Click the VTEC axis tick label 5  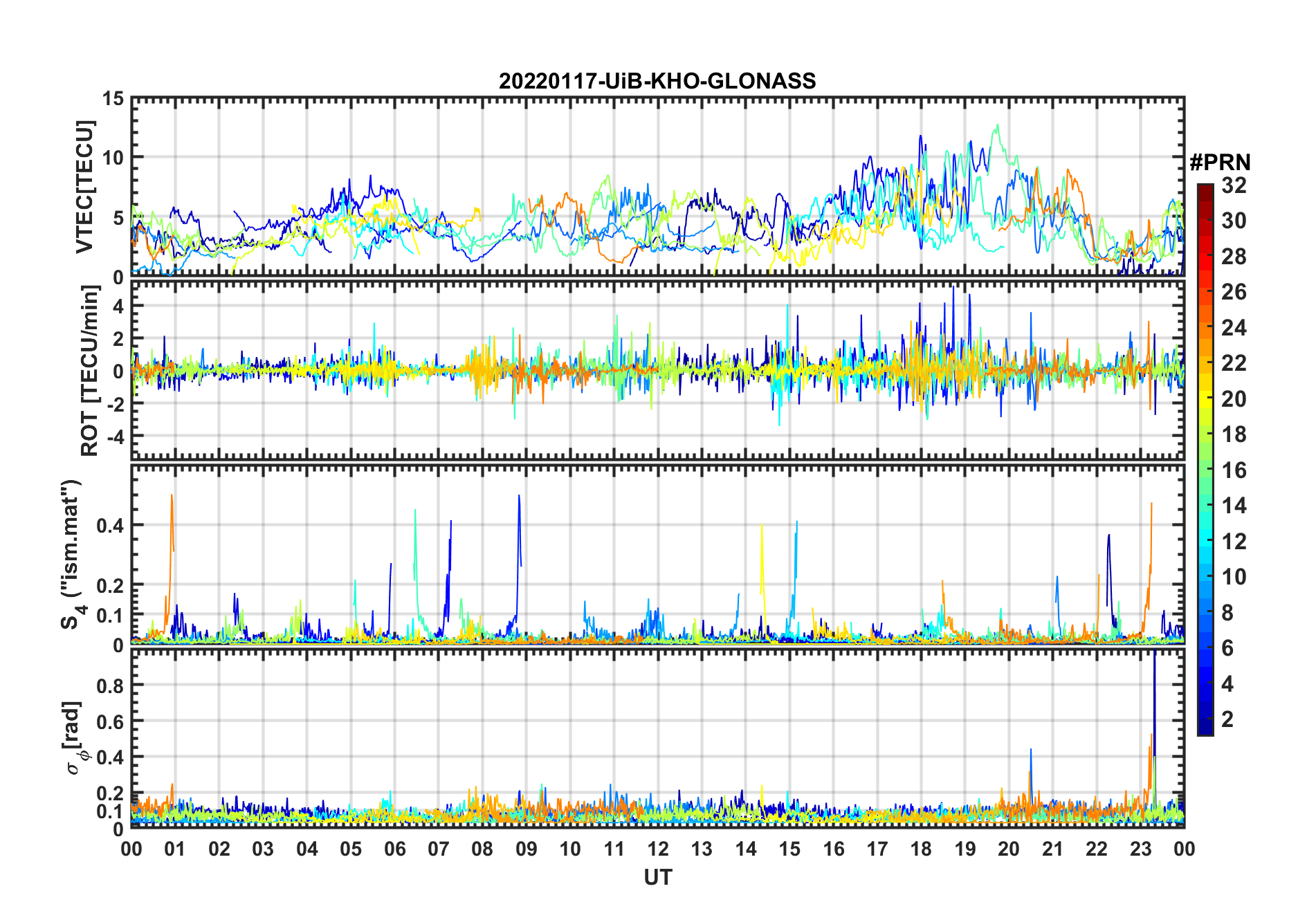click(x=118, y=218)
